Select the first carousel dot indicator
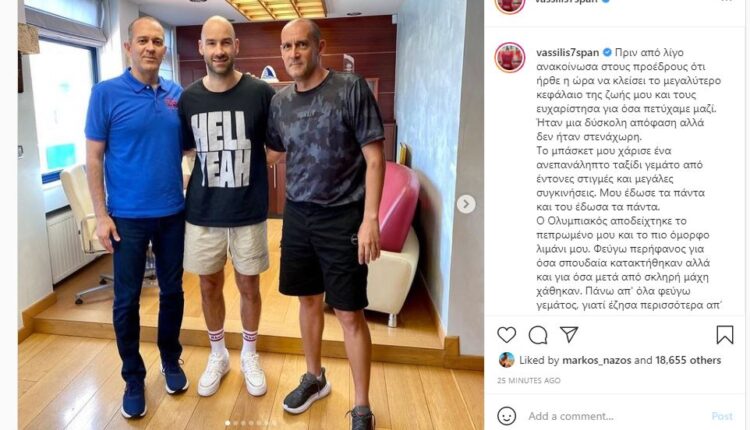750x430 pixels. (227, 423)
